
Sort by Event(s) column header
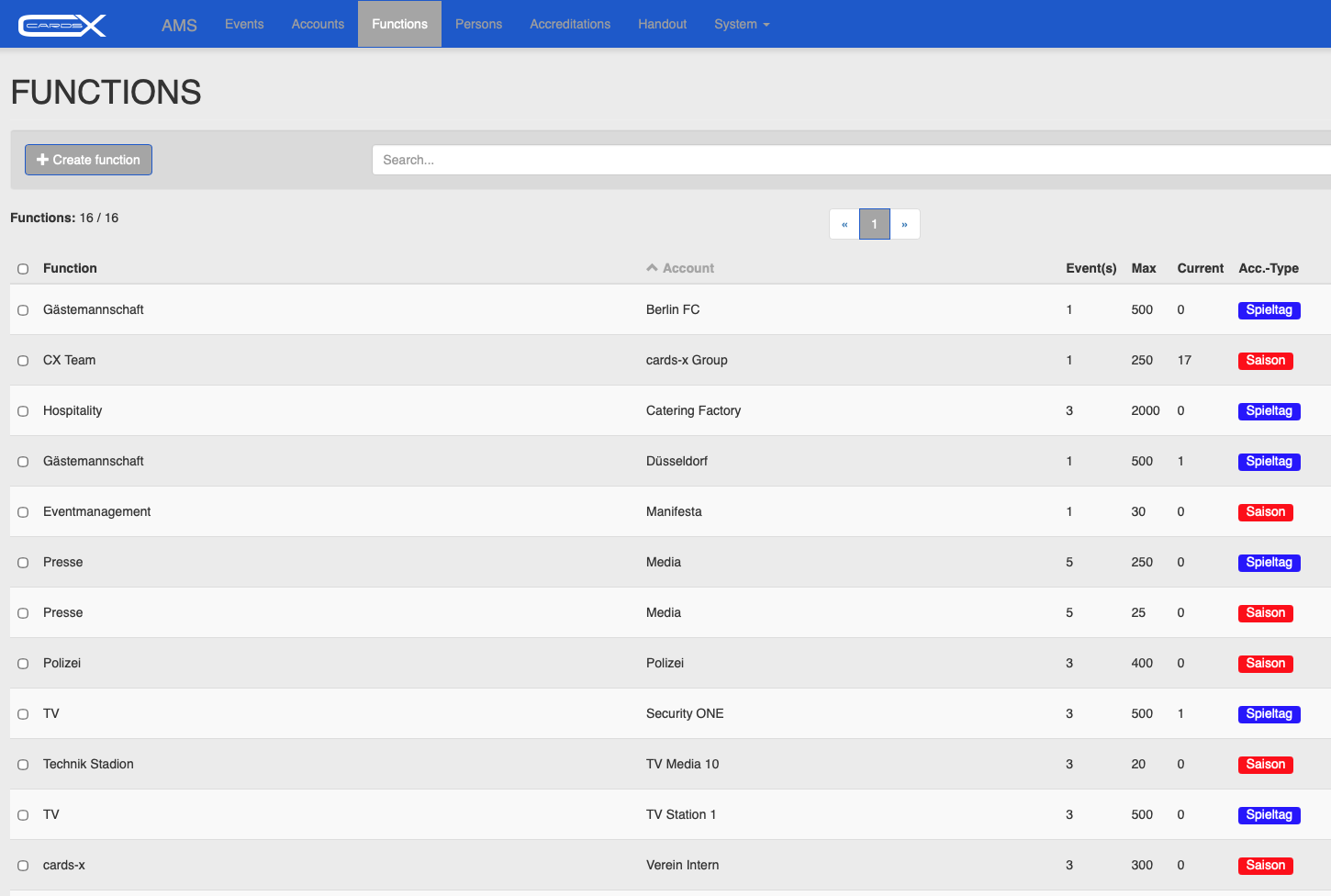(1091, 268)
